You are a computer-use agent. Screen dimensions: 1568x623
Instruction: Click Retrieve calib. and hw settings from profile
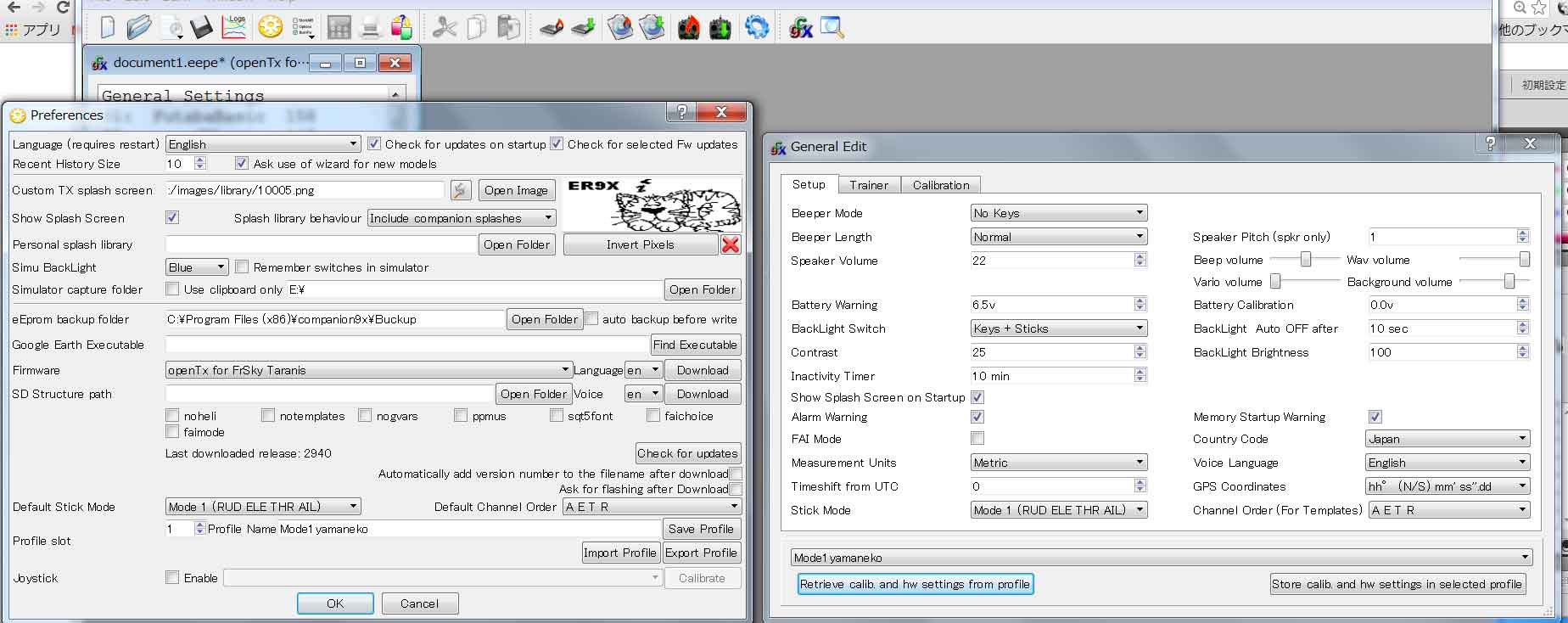915,584
